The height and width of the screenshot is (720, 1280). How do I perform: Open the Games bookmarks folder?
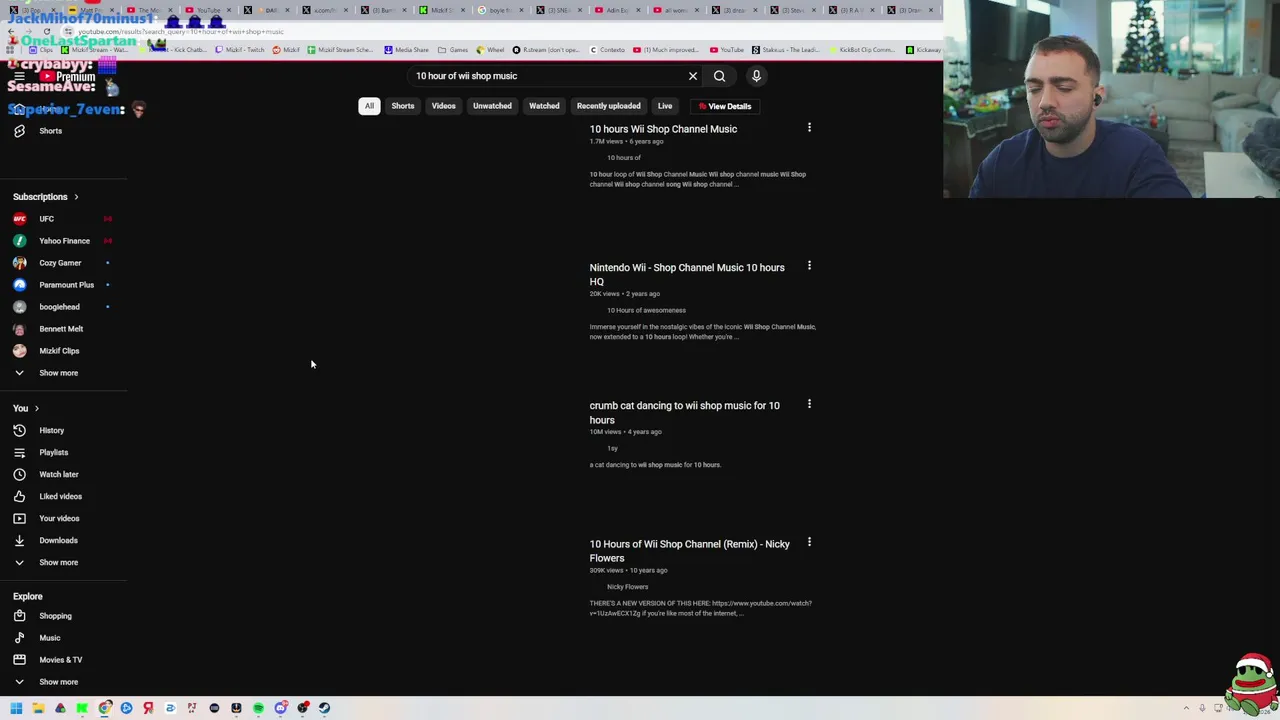[453, 50]
